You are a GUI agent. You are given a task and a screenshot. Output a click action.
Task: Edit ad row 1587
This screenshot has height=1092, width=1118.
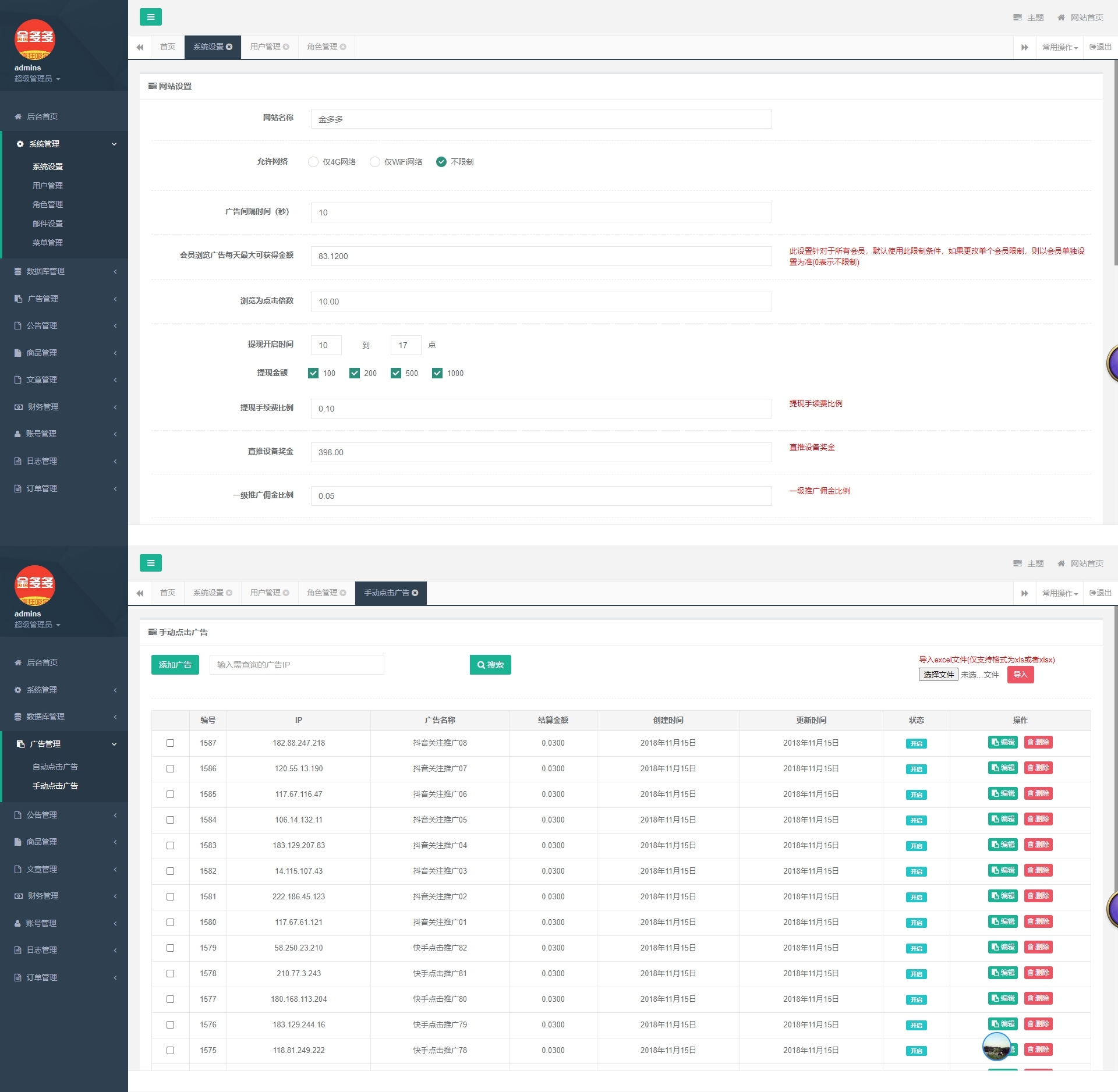click(1003, 742)
